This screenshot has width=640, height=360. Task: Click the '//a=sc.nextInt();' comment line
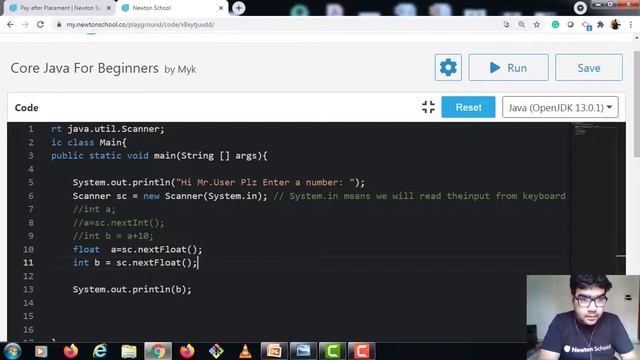(x=118, y=222)
